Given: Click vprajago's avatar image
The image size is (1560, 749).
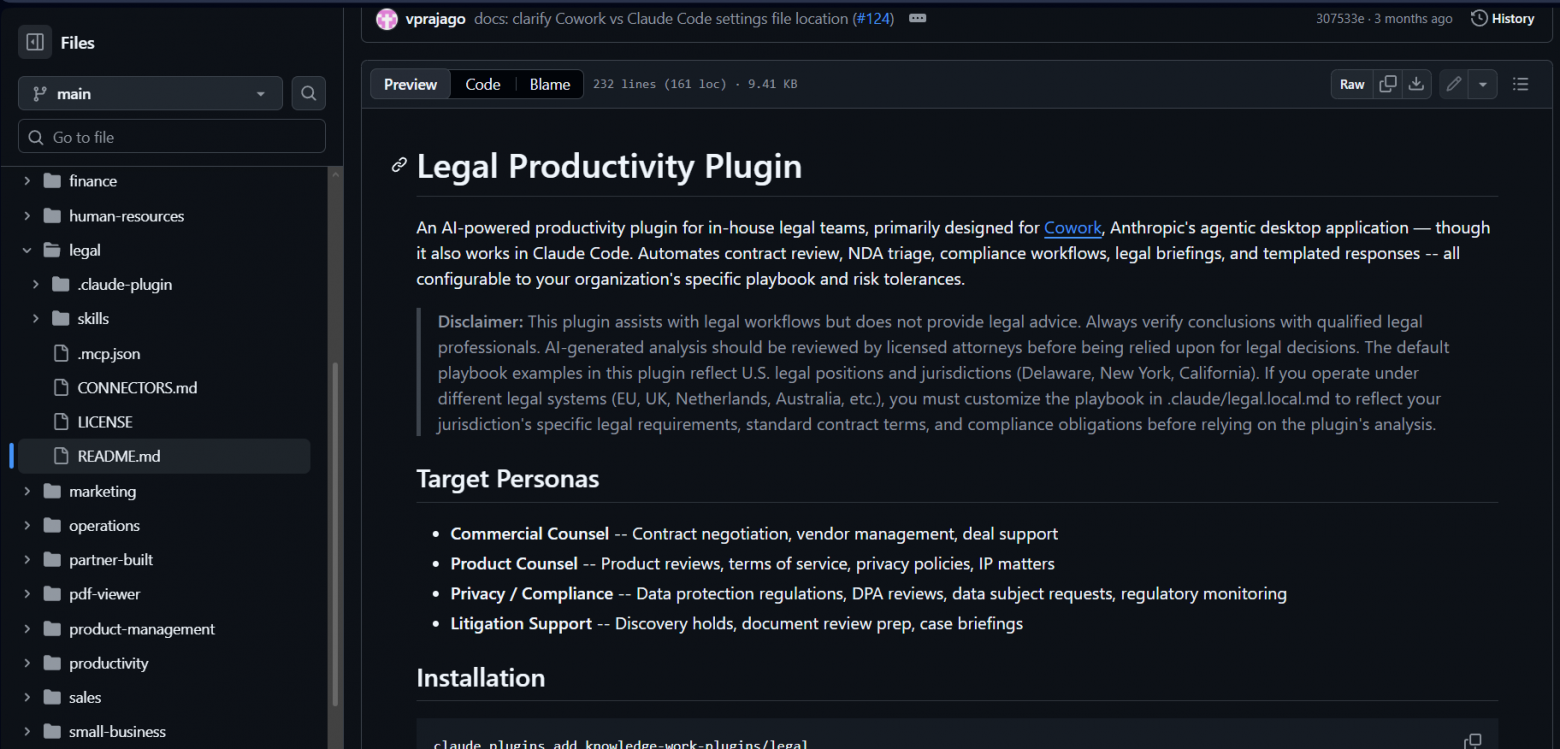Looking at the screenshot, I should pyautogui.click(x=387, y=18).
